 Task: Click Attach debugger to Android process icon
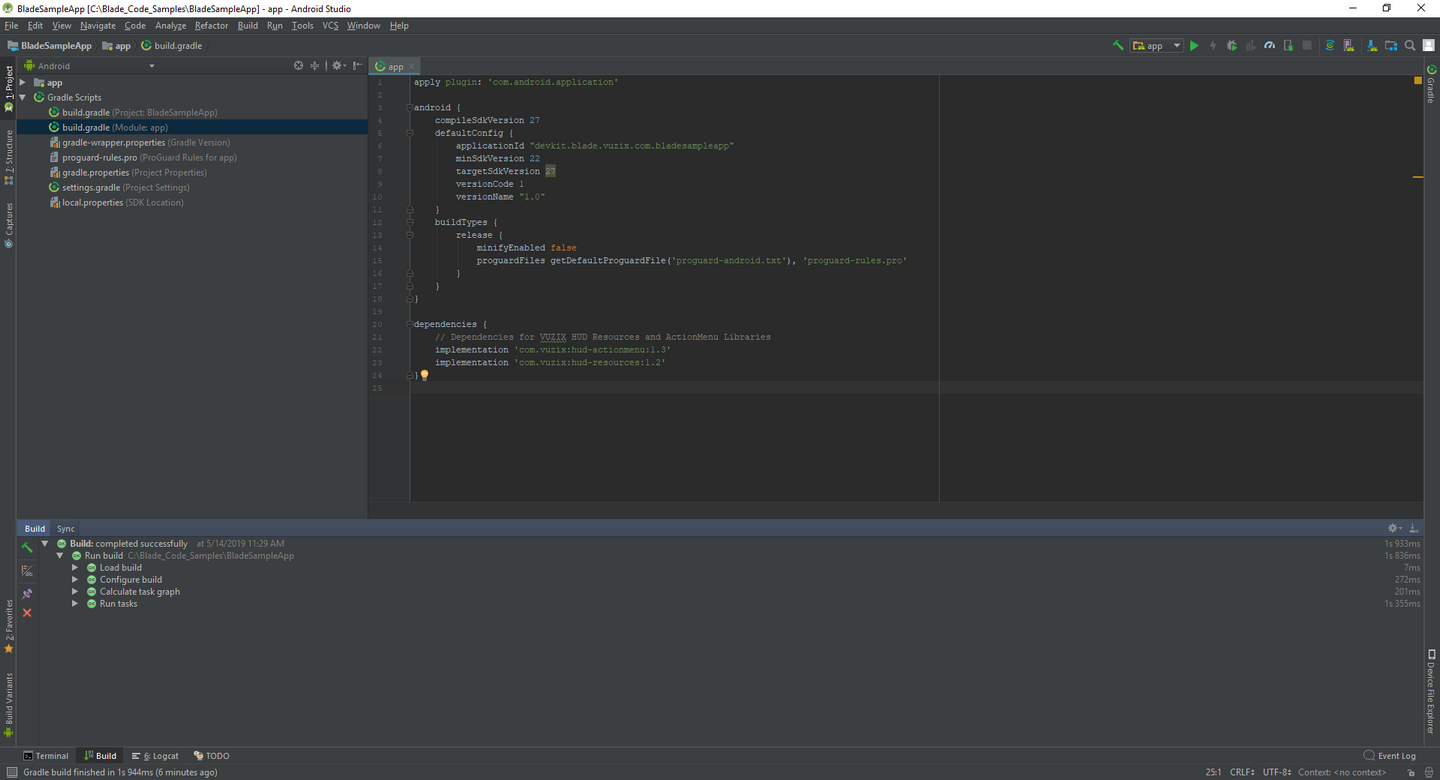click(1288, 46)
